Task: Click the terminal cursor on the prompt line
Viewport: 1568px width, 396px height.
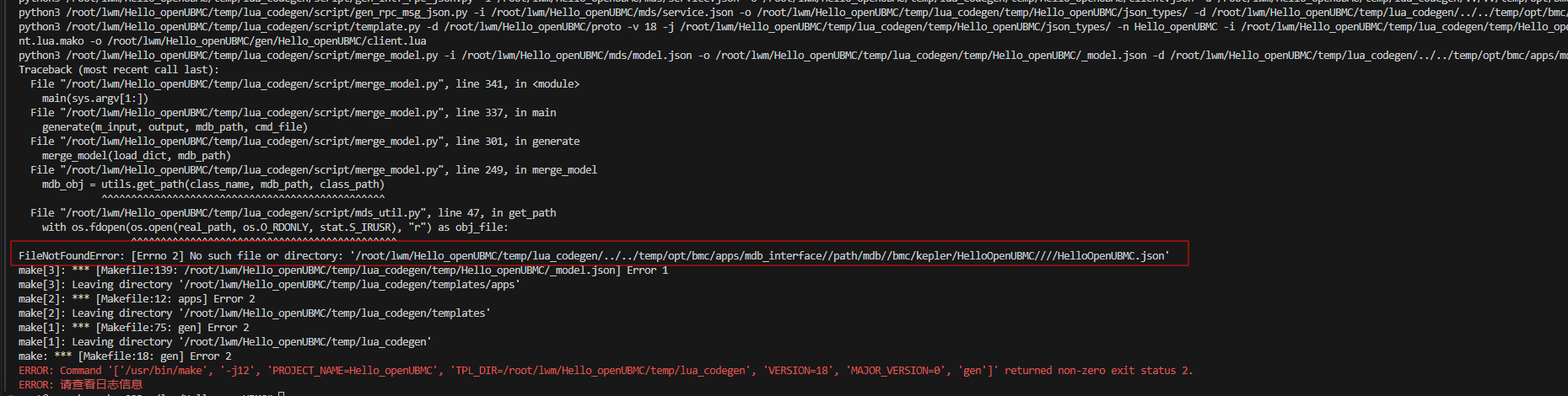Action: pos(281,394)
